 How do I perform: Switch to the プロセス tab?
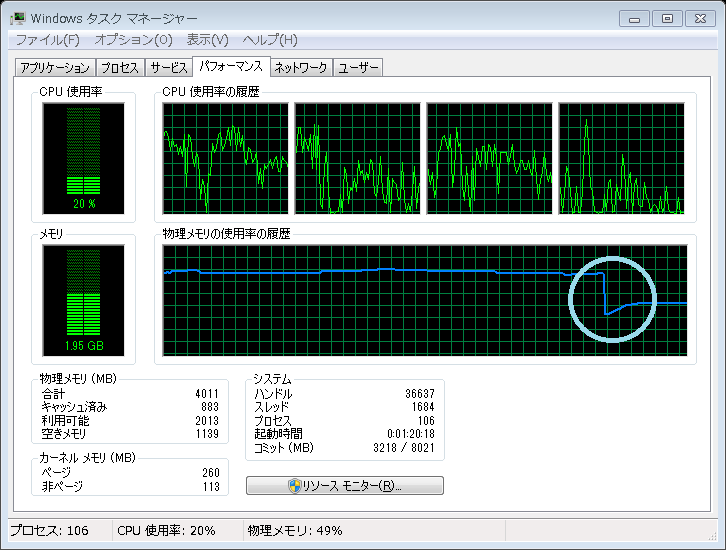(120, 68)
